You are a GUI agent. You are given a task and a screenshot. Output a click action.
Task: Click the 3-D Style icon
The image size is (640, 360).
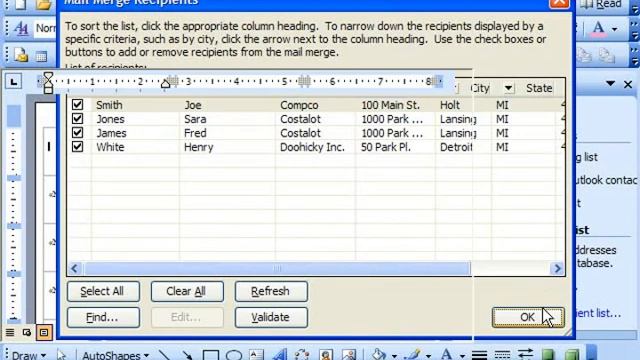(x=572, y=355)
